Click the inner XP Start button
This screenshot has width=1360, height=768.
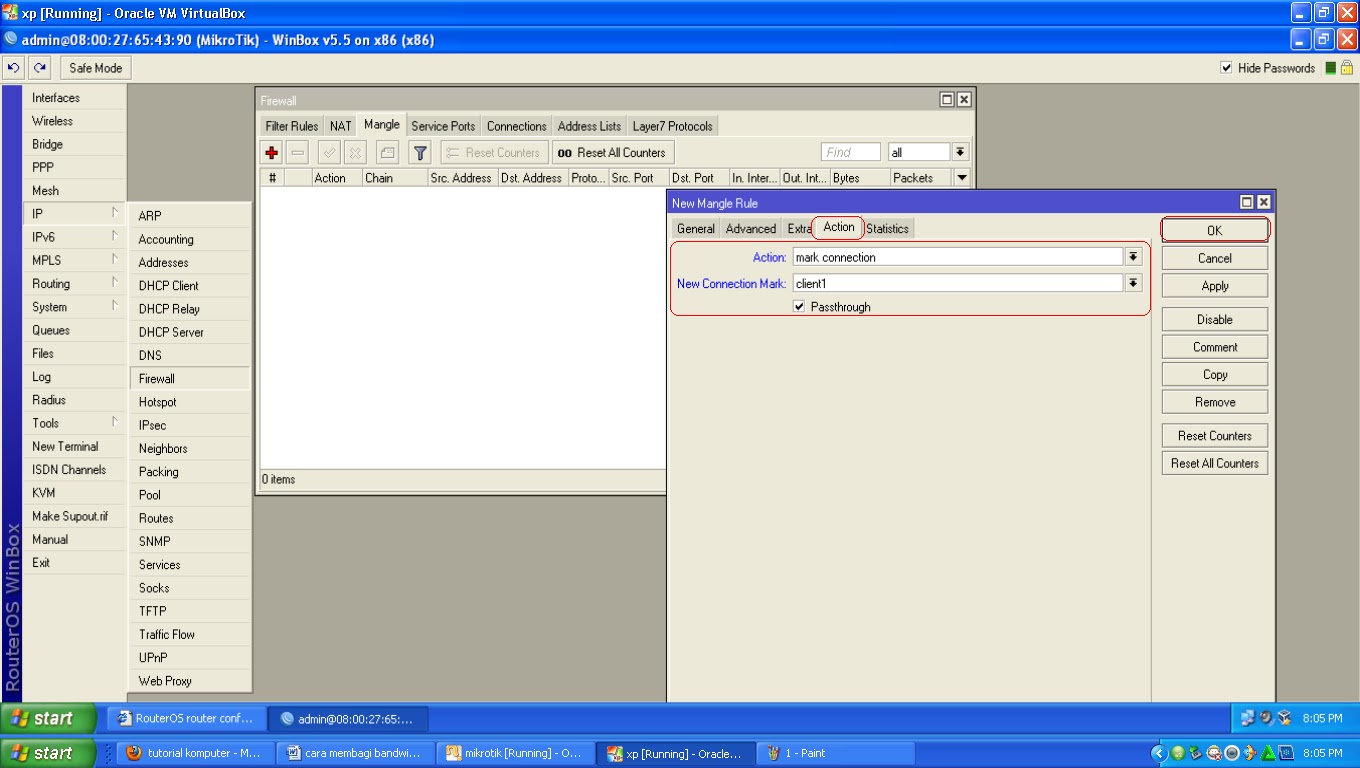point(49,718)
